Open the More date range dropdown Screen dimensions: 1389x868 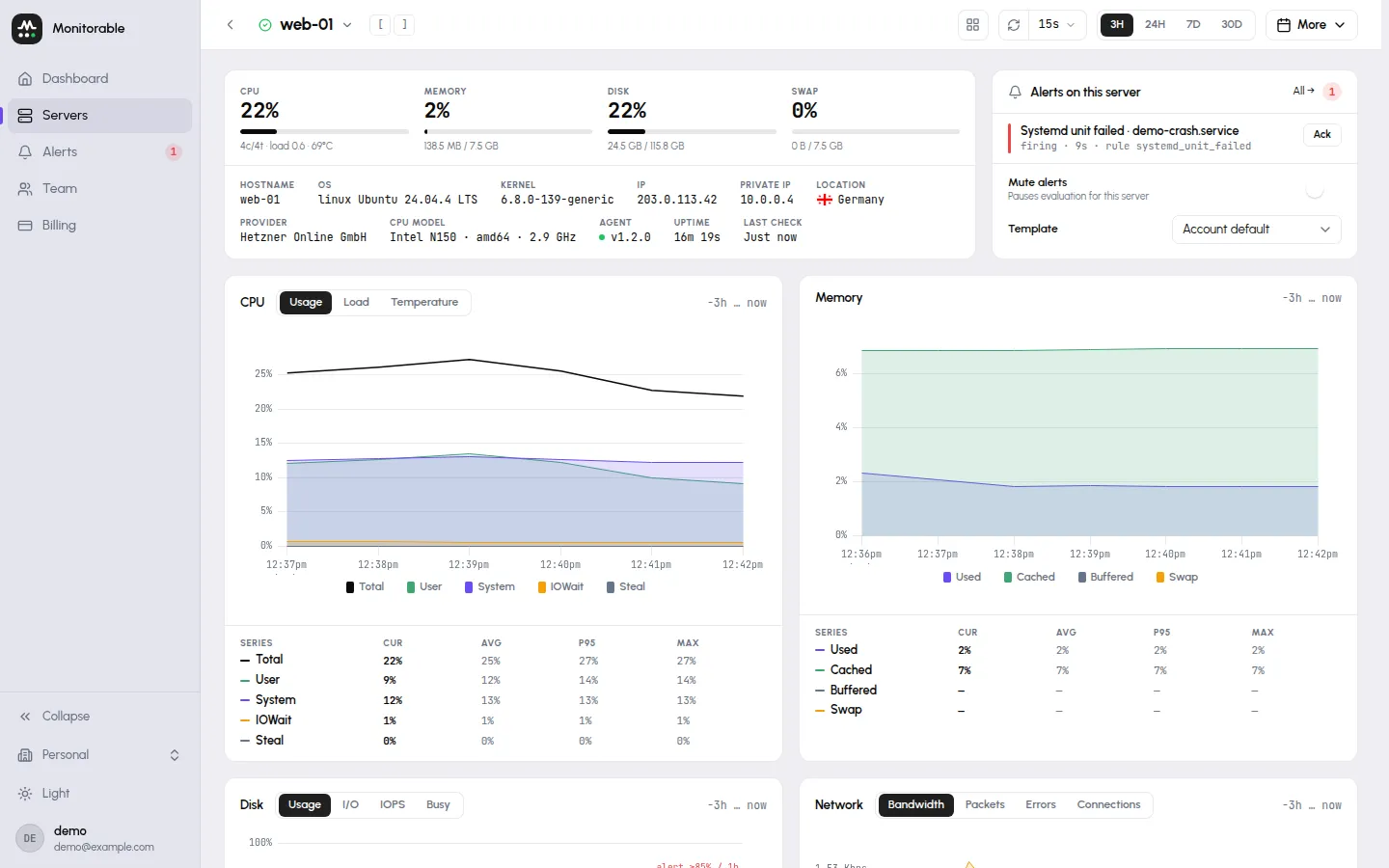pos(1311,25)
